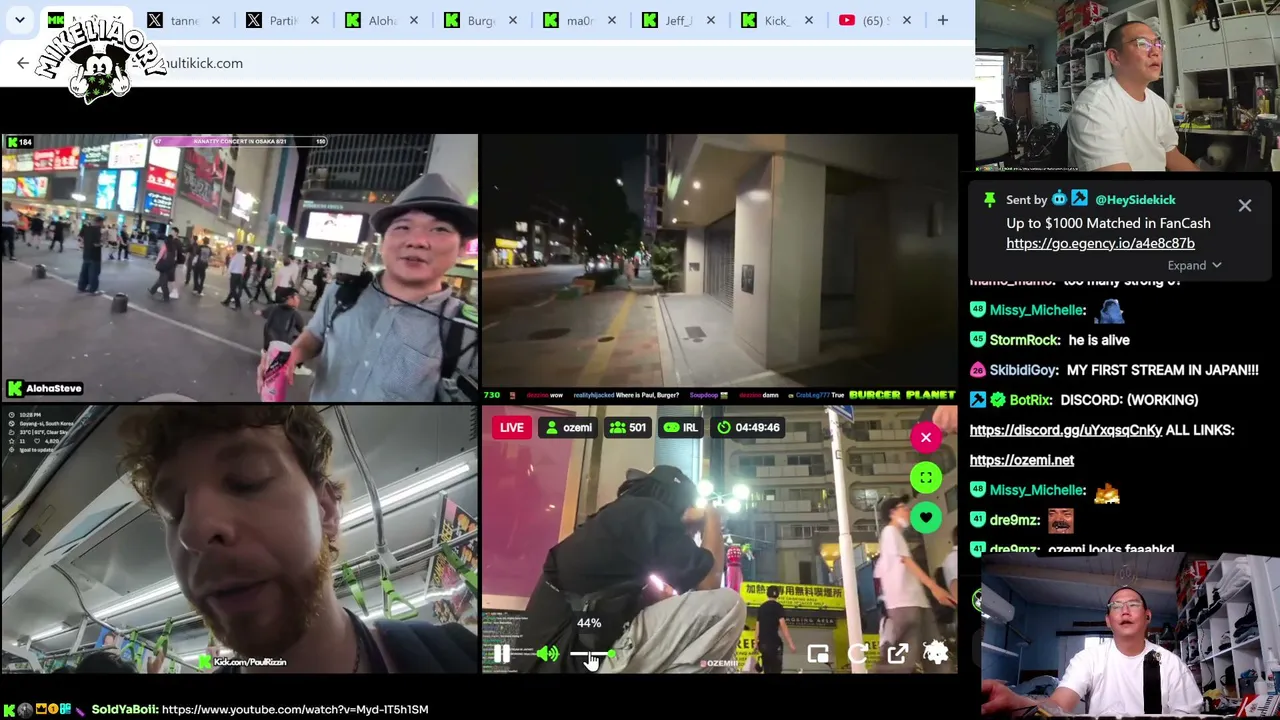
Task: Click the ozemi streamer name badge
Action: [x=567, y=428]
